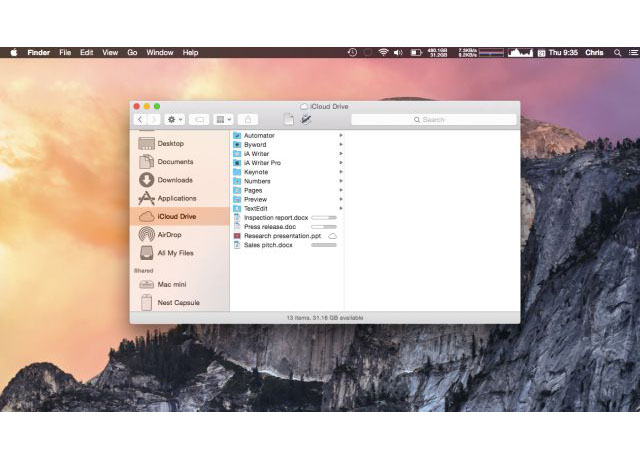Select the Preview folder
Viewport: 640px width, 460px height.
click(x=288, y=199)
